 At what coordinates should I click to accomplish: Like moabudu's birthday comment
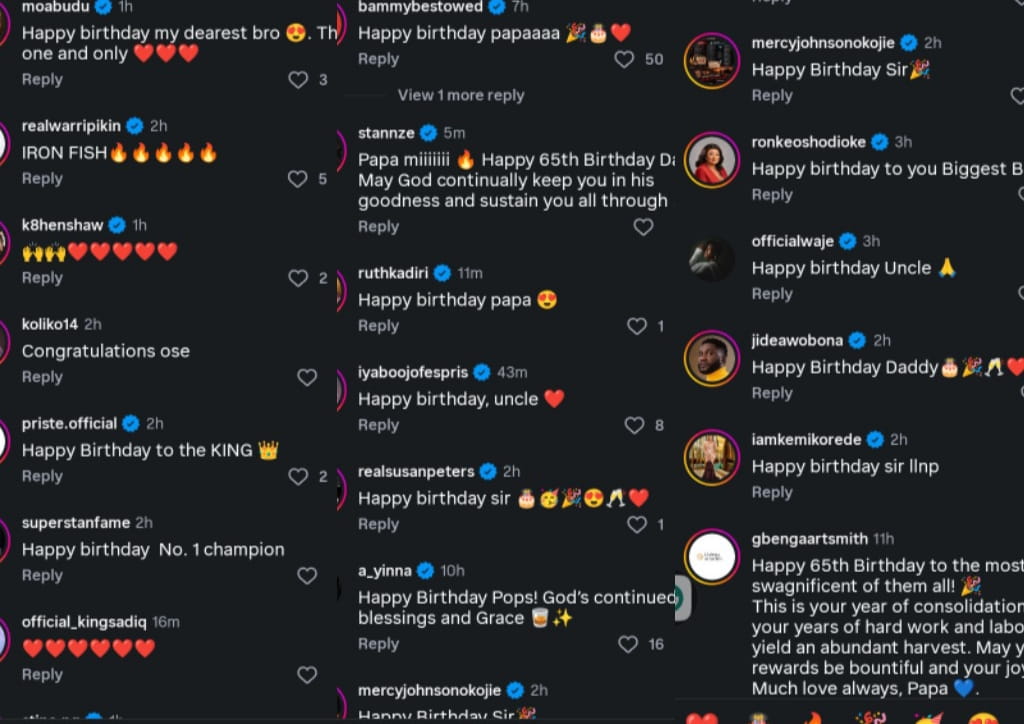pyautogui.click(x=298, y=80)
